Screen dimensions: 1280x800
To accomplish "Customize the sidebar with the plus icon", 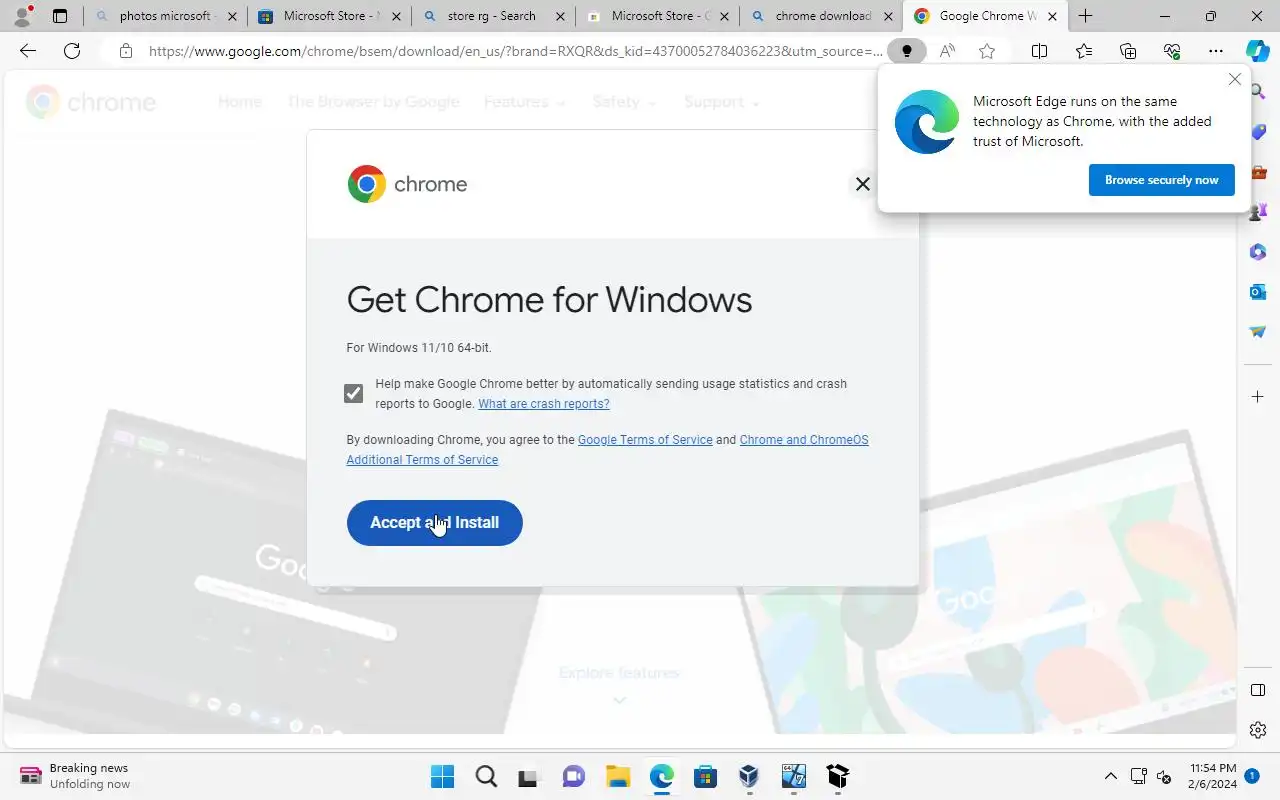I will tap(1258, 397).
